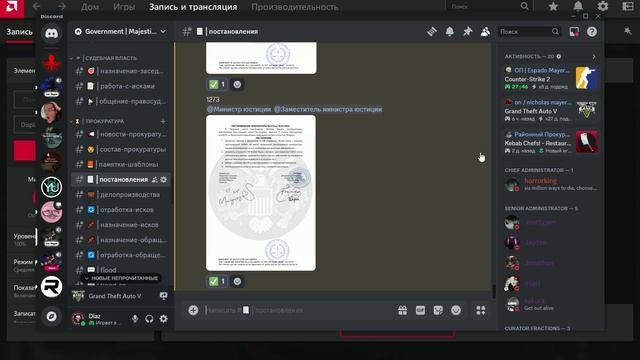Viewport: 640px width, 360px height.
Task: Select the R logo server icon
Action: coord(51,286)
